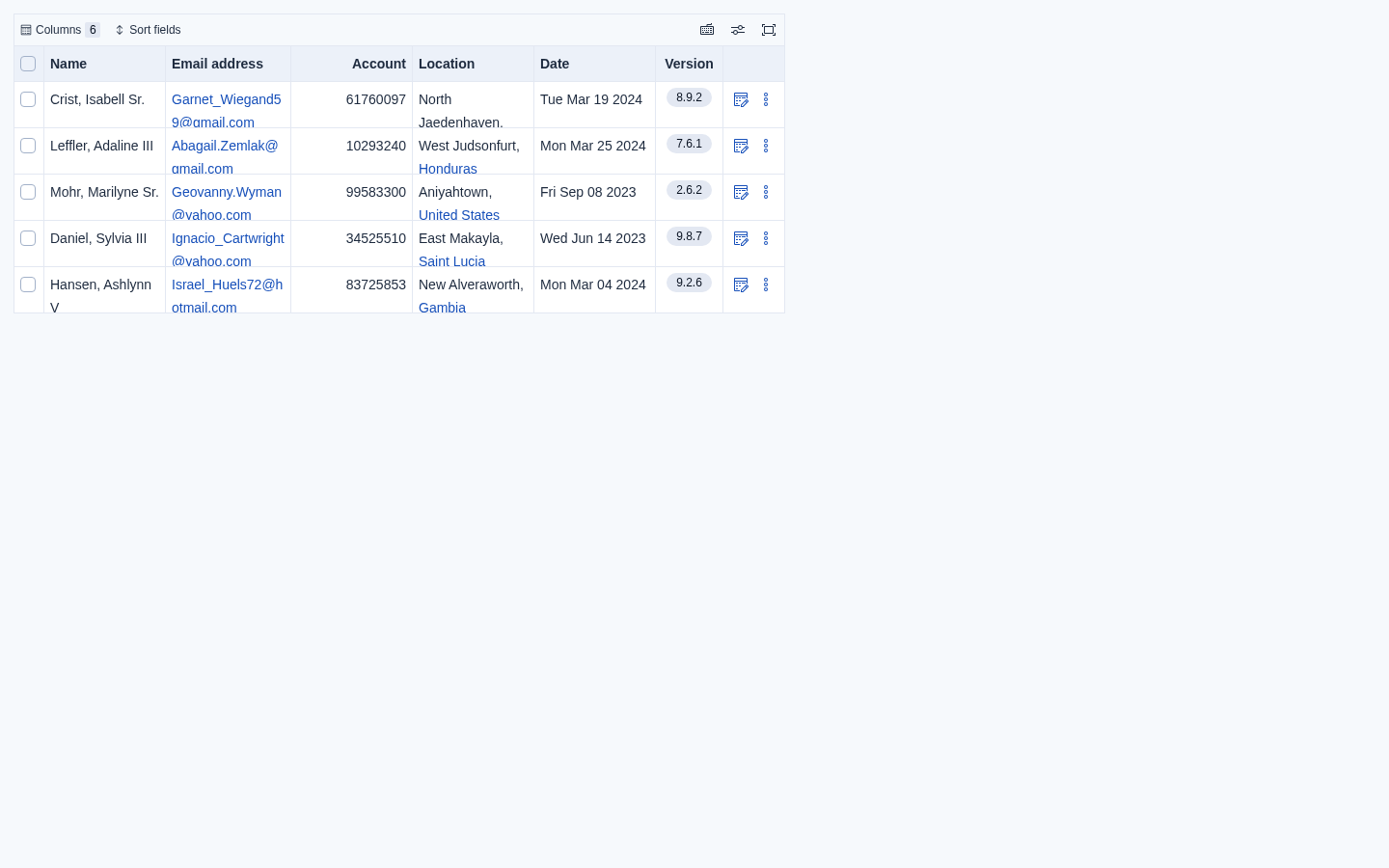Edit the Hansen, Ashlynn V row
The image size is (1389, 868).
point(741,285)
